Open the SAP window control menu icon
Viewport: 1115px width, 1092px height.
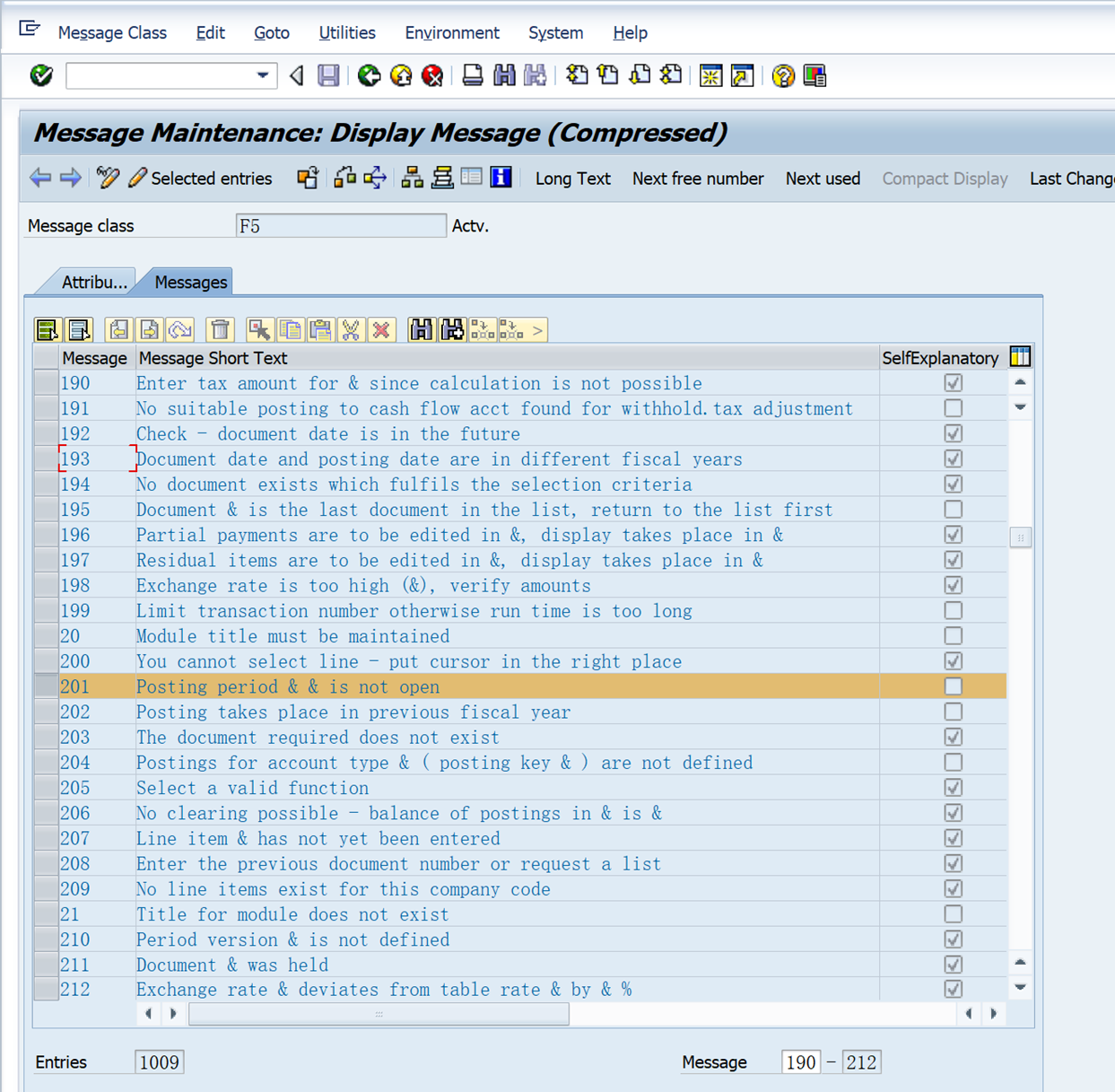point(30,29)
